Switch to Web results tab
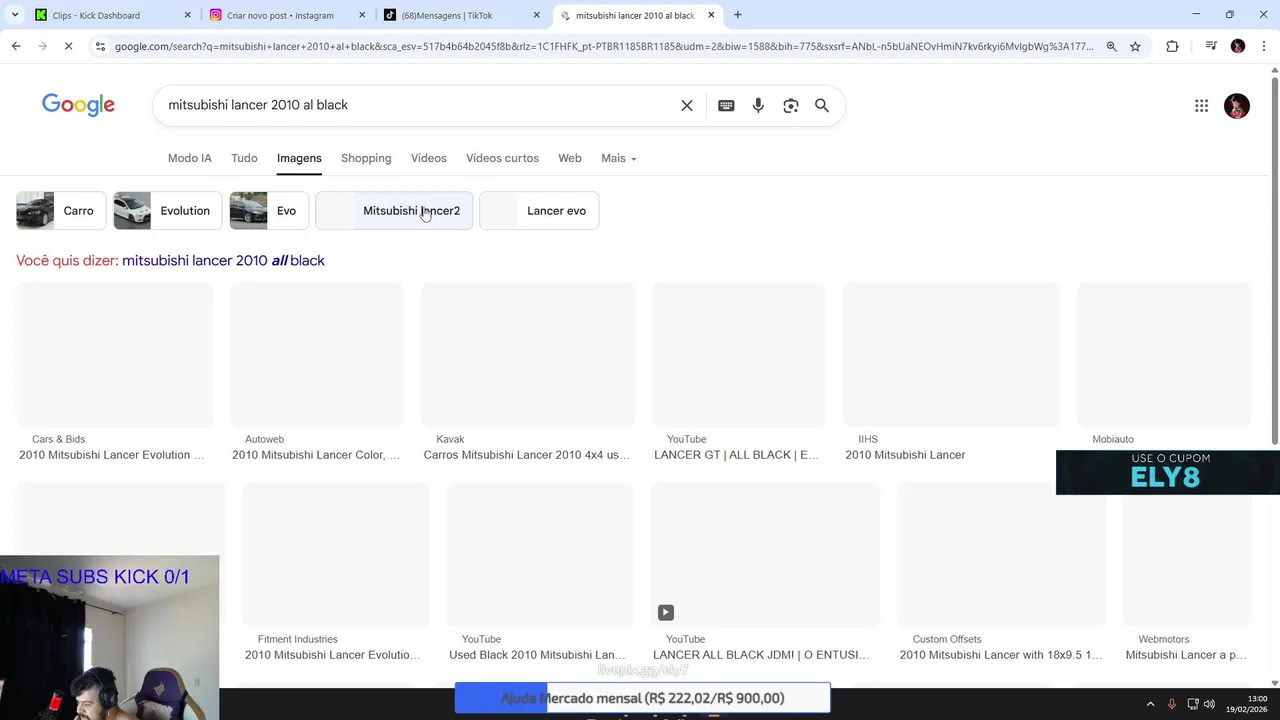The image size is (1280, 720). 570,158
